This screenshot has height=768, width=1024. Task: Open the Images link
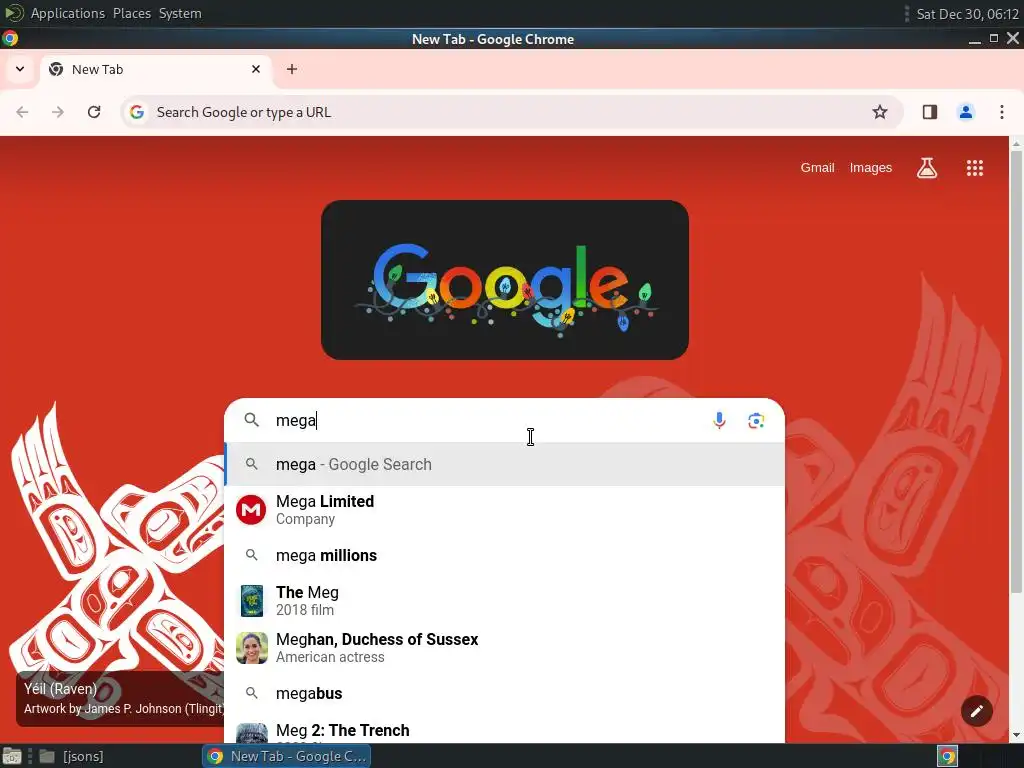871,168
